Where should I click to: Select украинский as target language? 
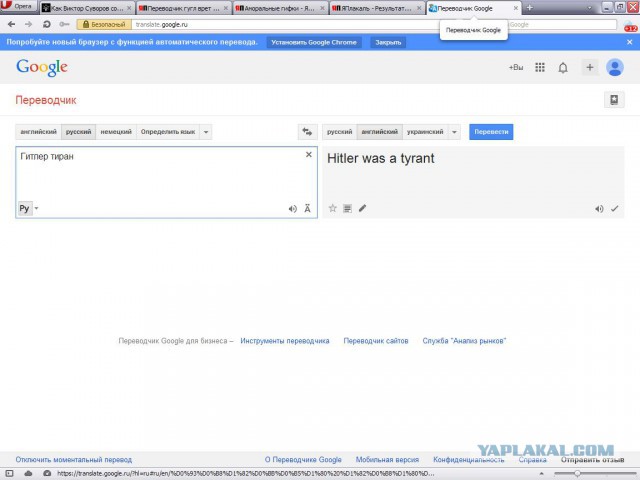point(425,132)
